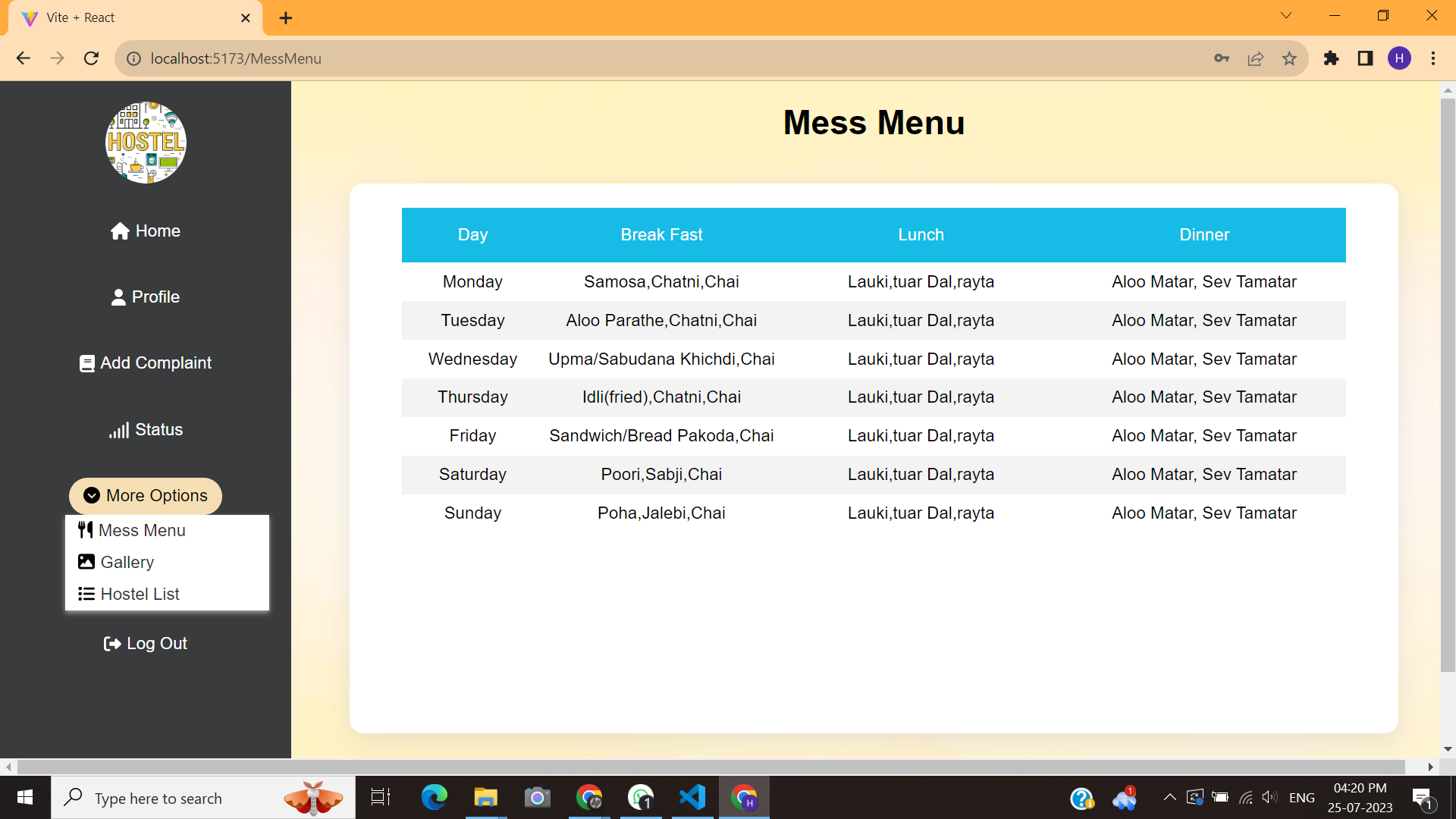Select the Status bar-chart icon

[119, 429]
